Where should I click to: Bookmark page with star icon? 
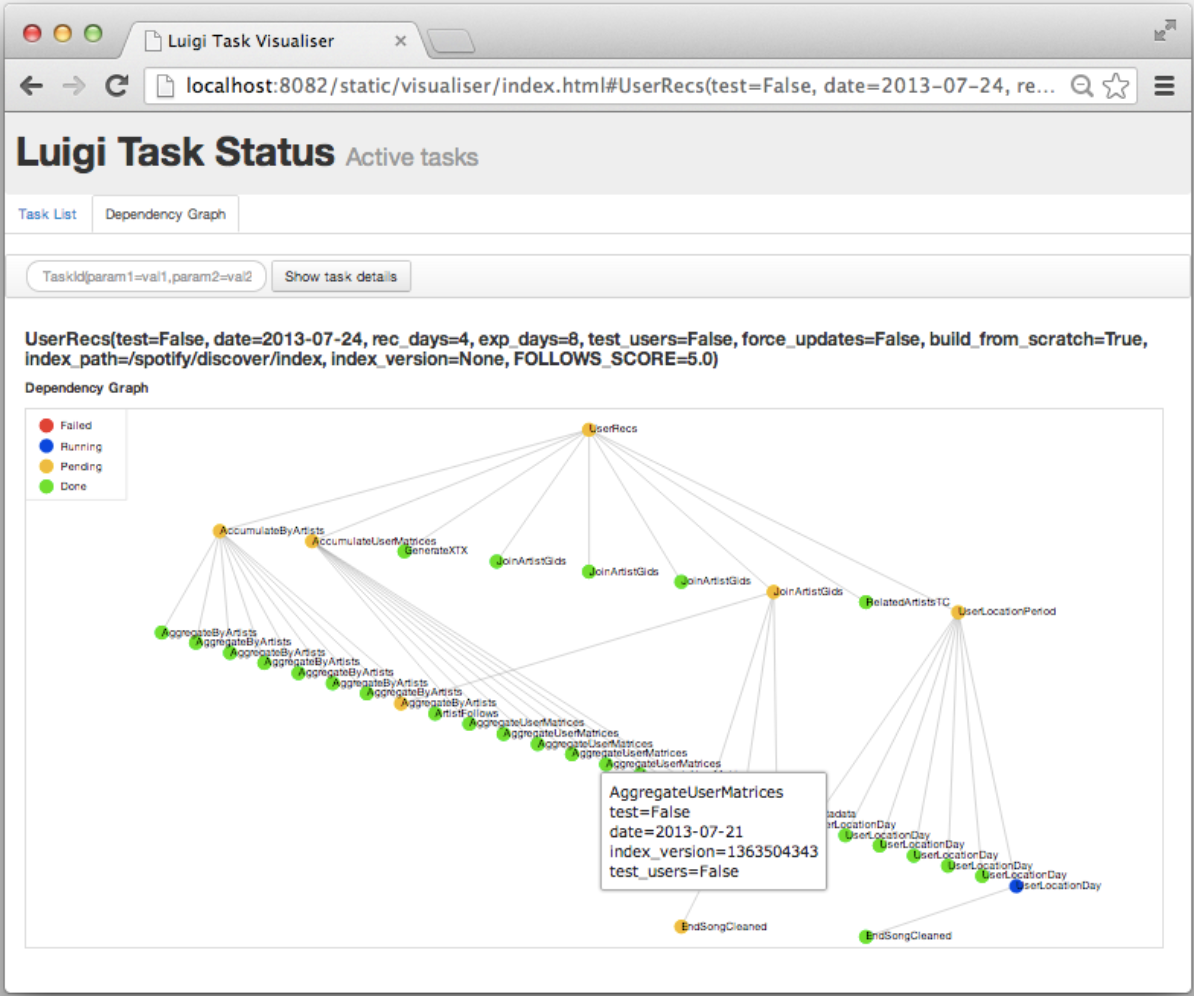tap(1115, 86)
